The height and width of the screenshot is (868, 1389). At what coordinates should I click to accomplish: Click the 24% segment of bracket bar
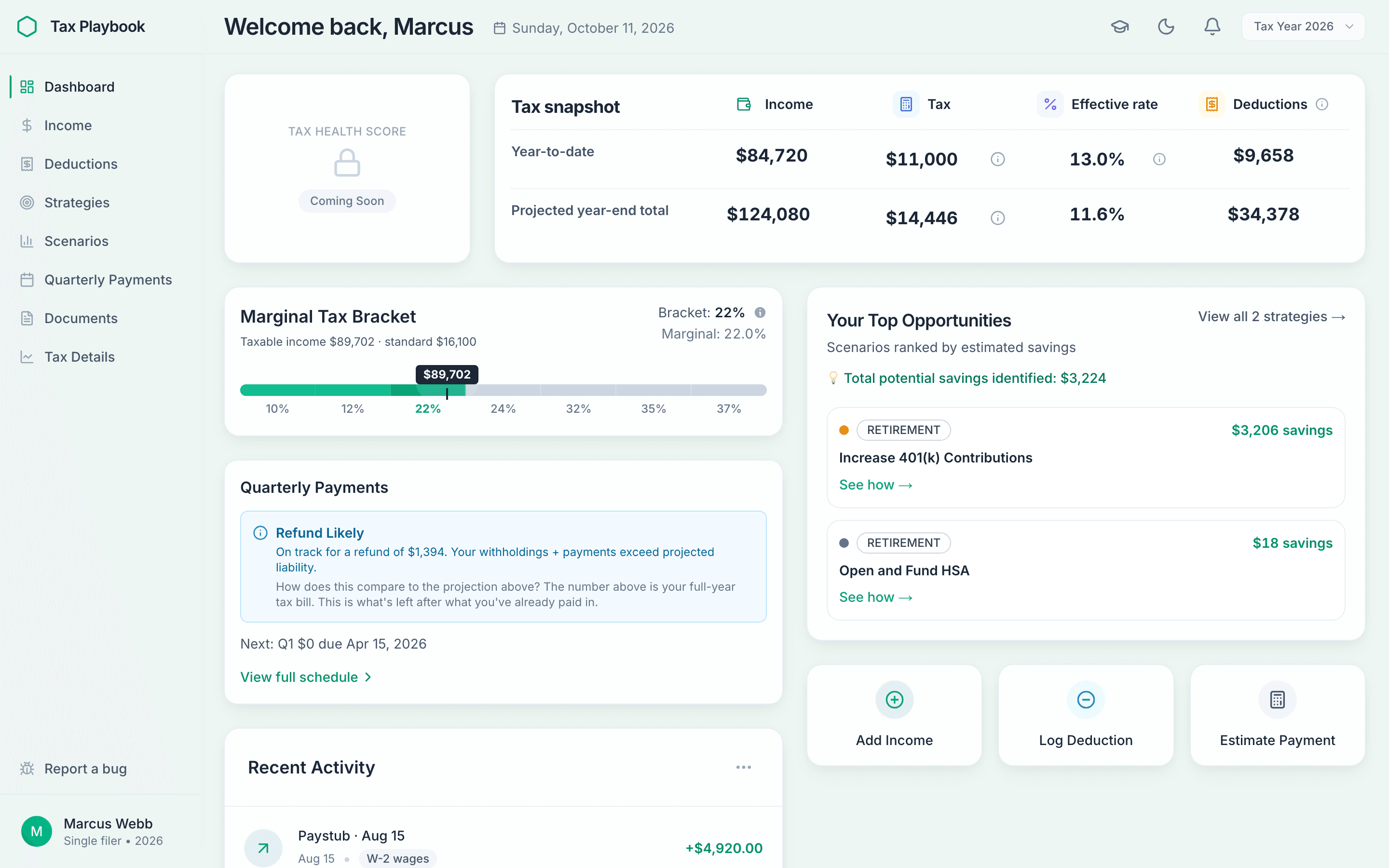(x=503, y=391)
